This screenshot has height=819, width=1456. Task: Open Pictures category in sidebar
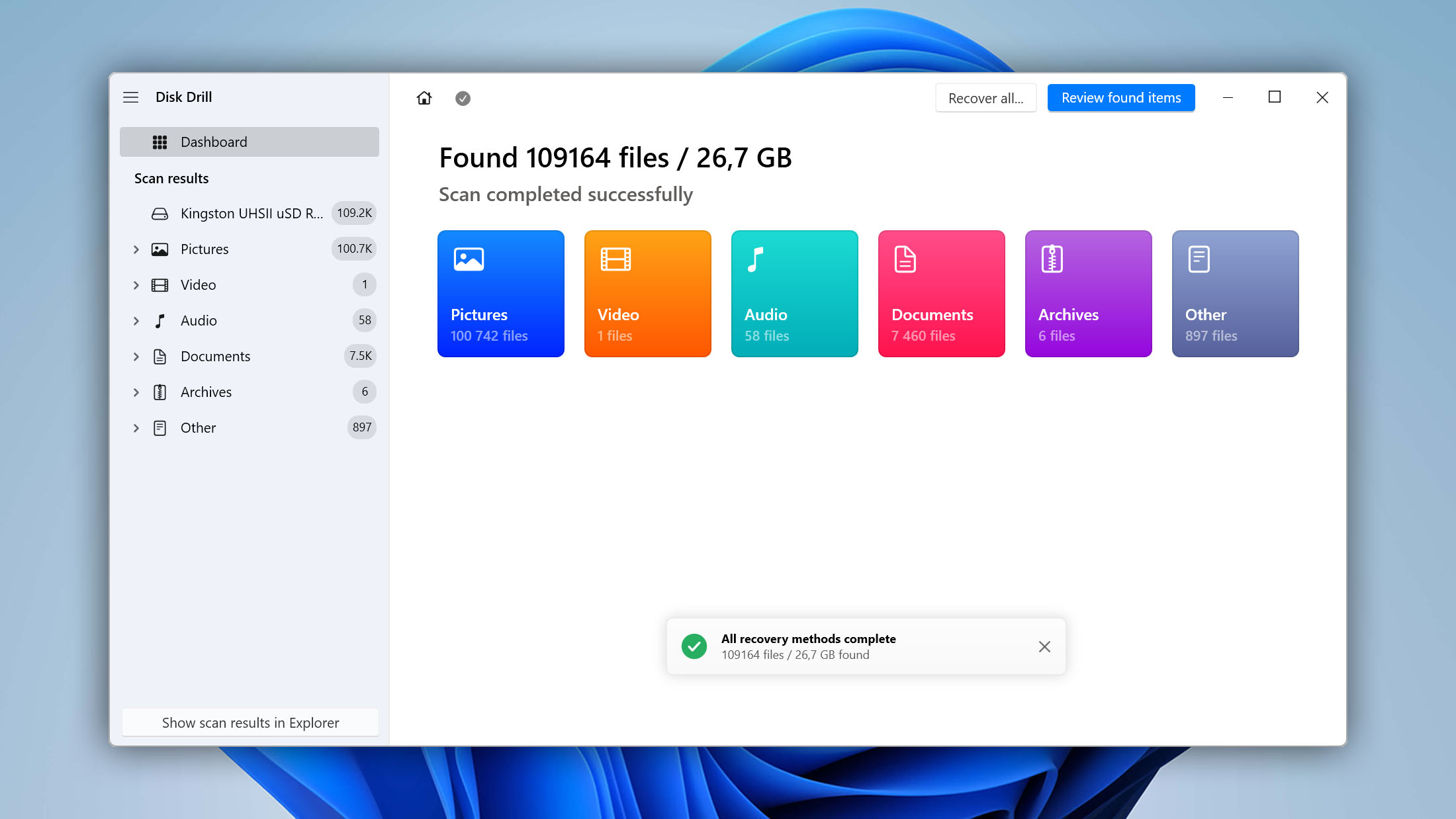pos(249,249)
